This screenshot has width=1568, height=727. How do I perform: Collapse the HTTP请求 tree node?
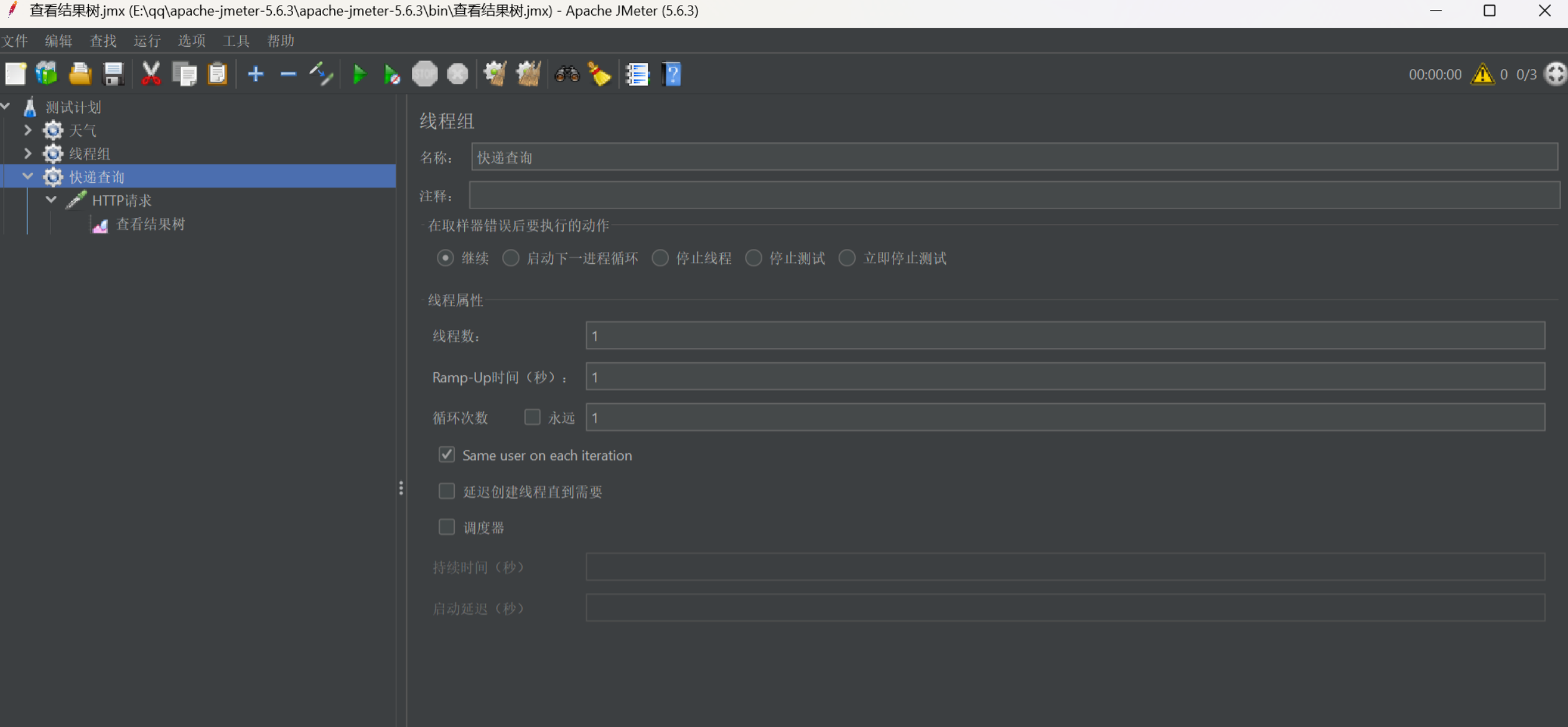pos(51,200)
